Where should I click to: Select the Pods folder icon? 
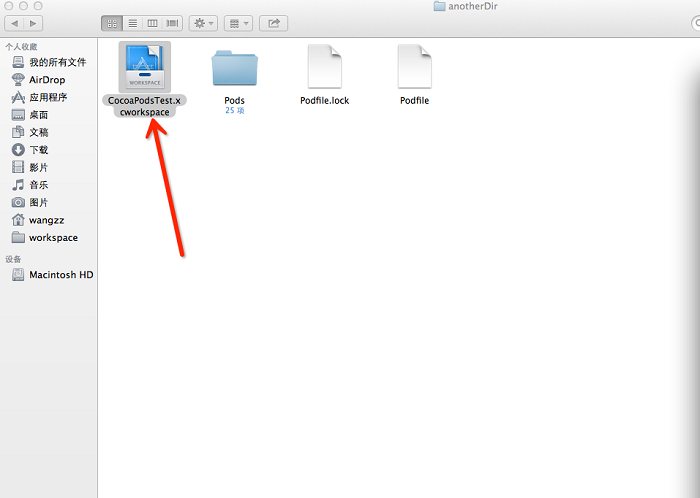[234, 68]
